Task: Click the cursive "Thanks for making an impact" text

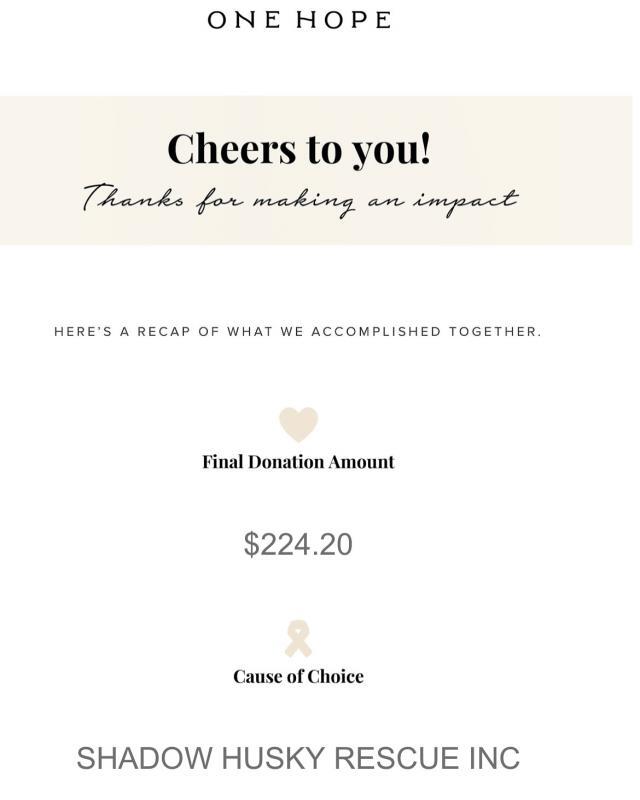Action: click(301, 201)
